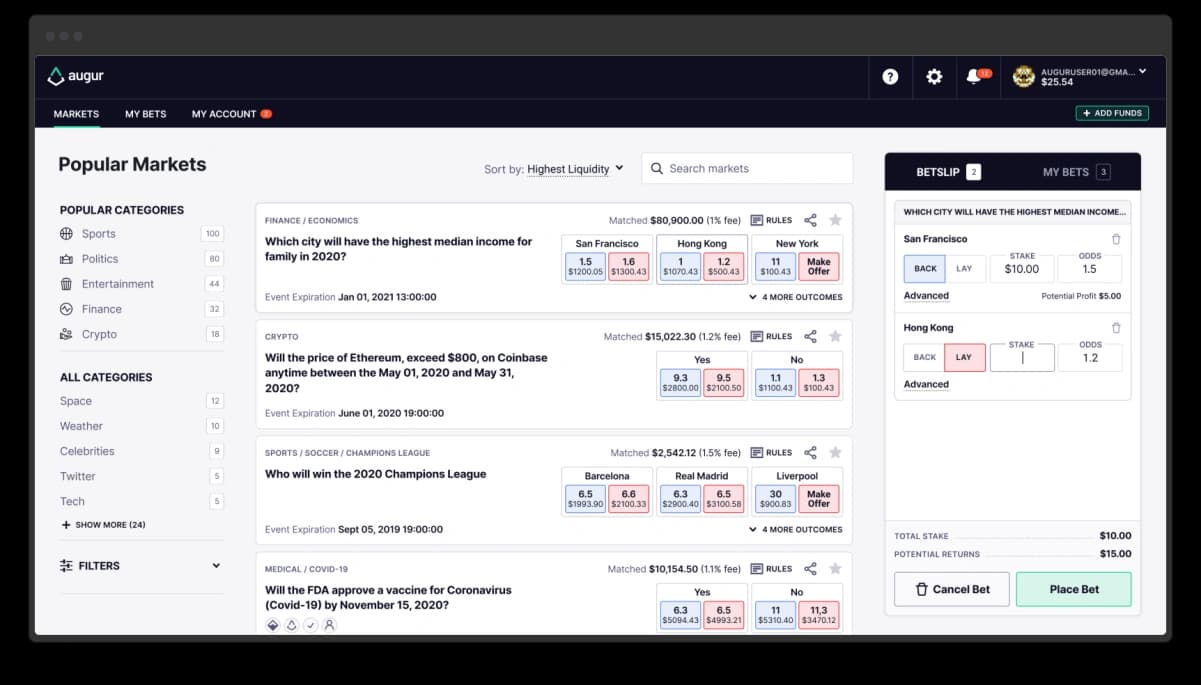1201x685 pixels.
Task: Expand Advanced options for San Francisco
Action: tap(926, 296)
